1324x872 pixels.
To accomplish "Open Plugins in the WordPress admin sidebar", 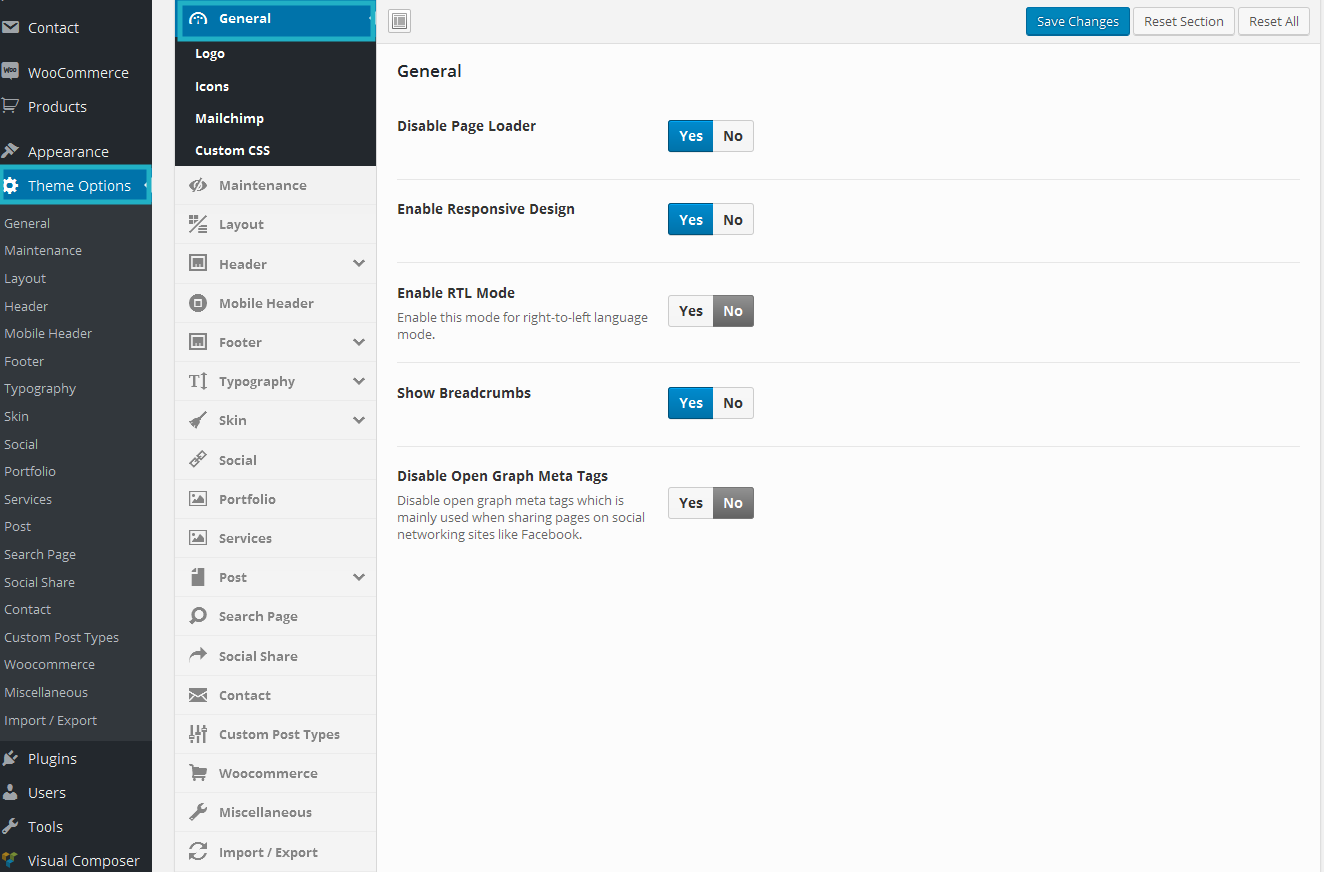I will tap(52, 759).
